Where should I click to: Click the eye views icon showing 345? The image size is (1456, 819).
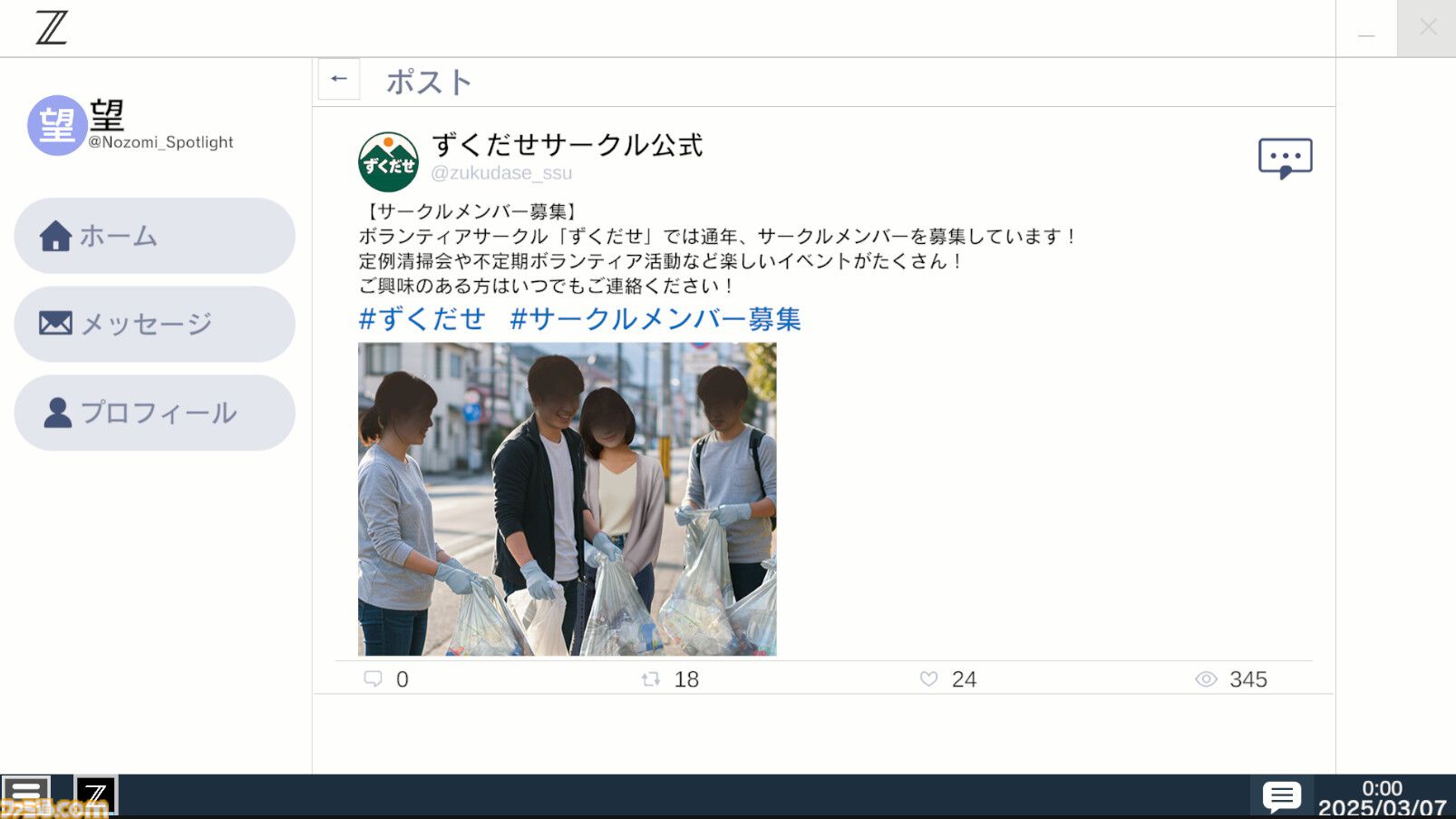click(1206, 678)
